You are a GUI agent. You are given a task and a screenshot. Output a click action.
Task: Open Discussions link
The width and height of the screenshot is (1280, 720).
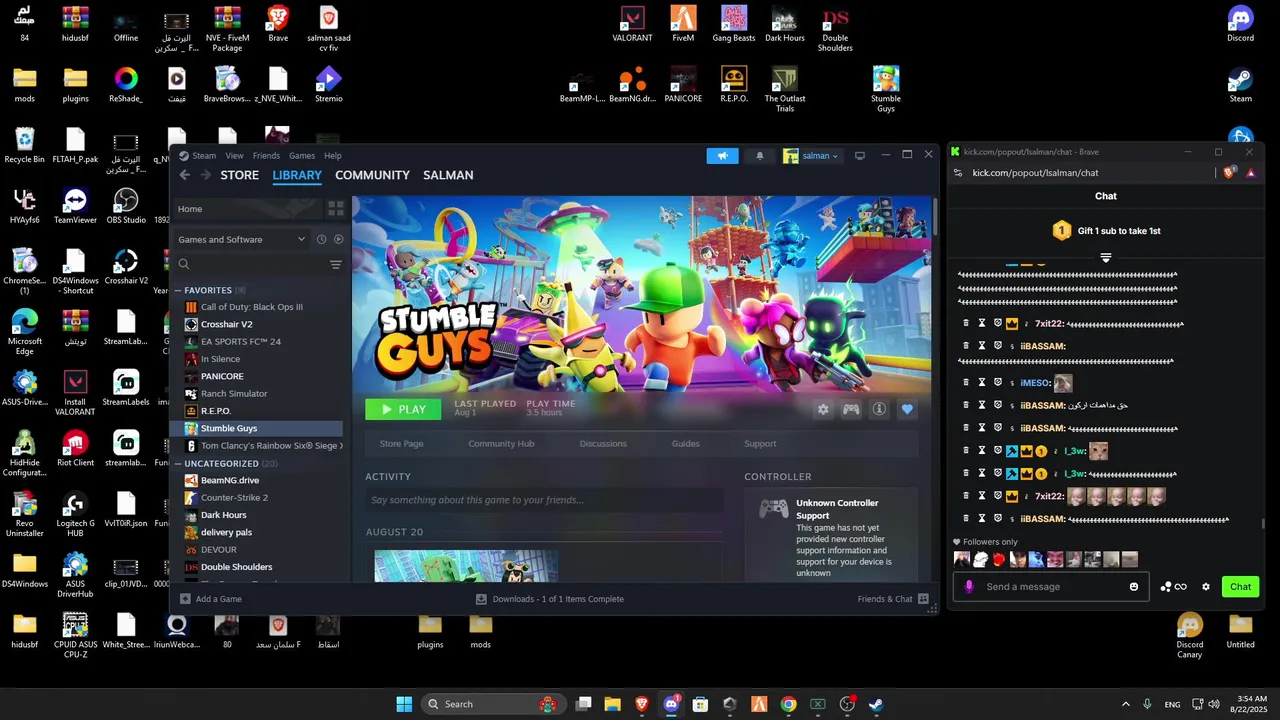point(603,444)
